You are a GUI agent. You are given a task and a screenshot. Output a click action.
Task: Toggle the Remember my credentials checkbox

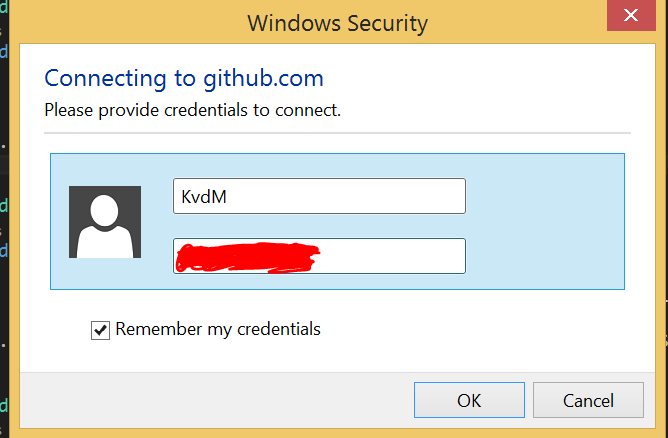(100, 329)
